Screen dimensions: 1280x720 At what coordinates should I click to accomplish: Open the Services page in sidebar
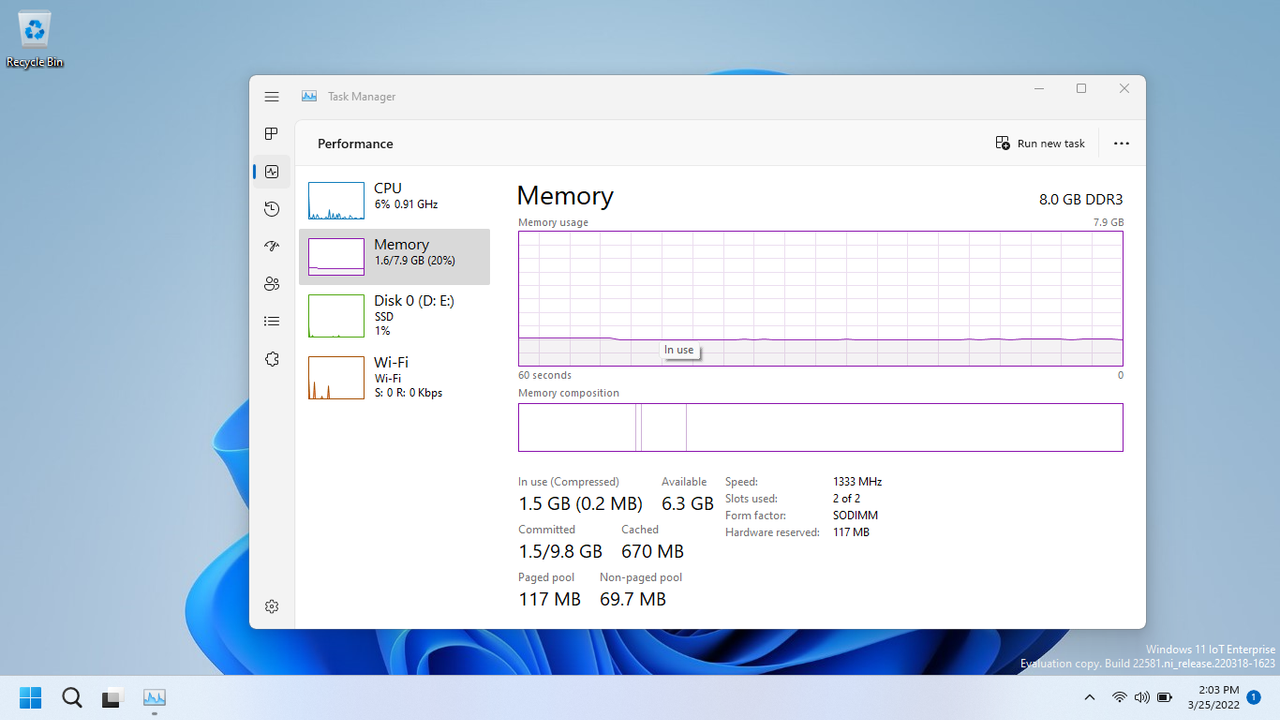(x=271, y=359)
